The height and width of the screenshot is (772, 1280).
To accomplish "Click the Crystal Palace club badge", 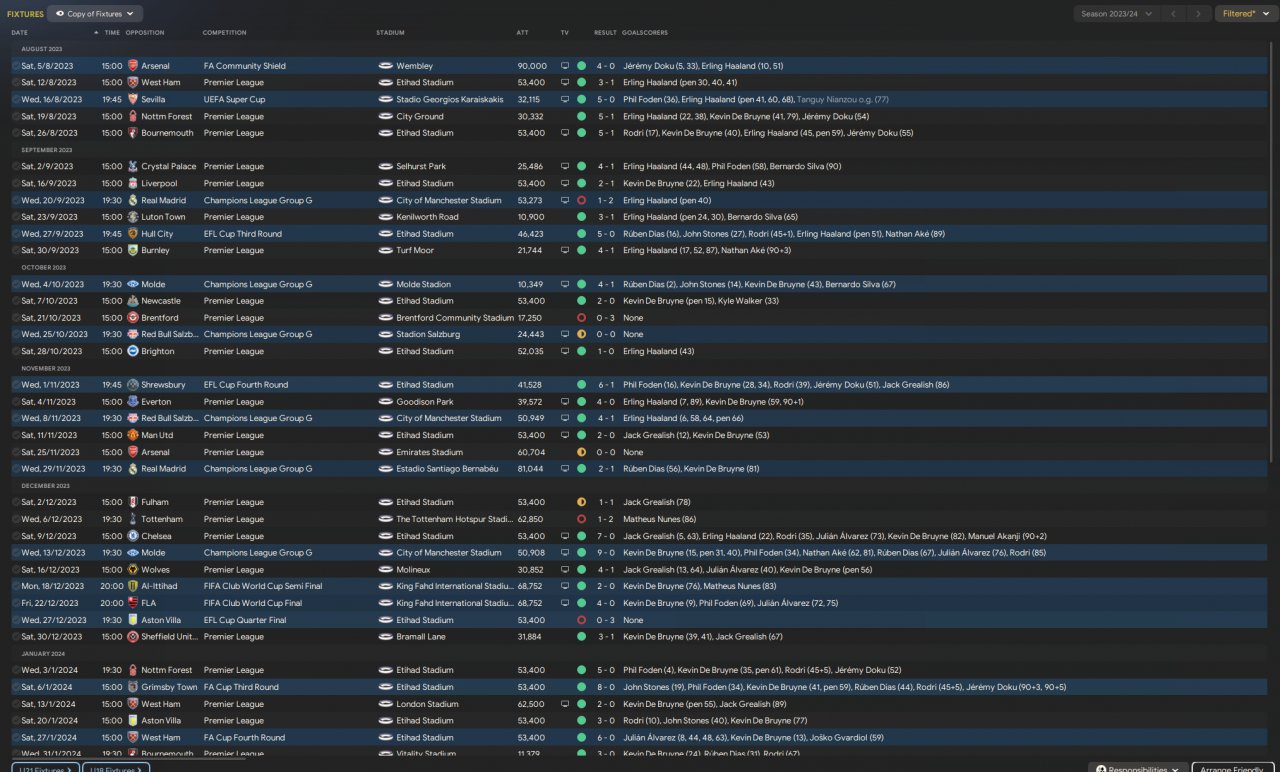I will point(133,167).
